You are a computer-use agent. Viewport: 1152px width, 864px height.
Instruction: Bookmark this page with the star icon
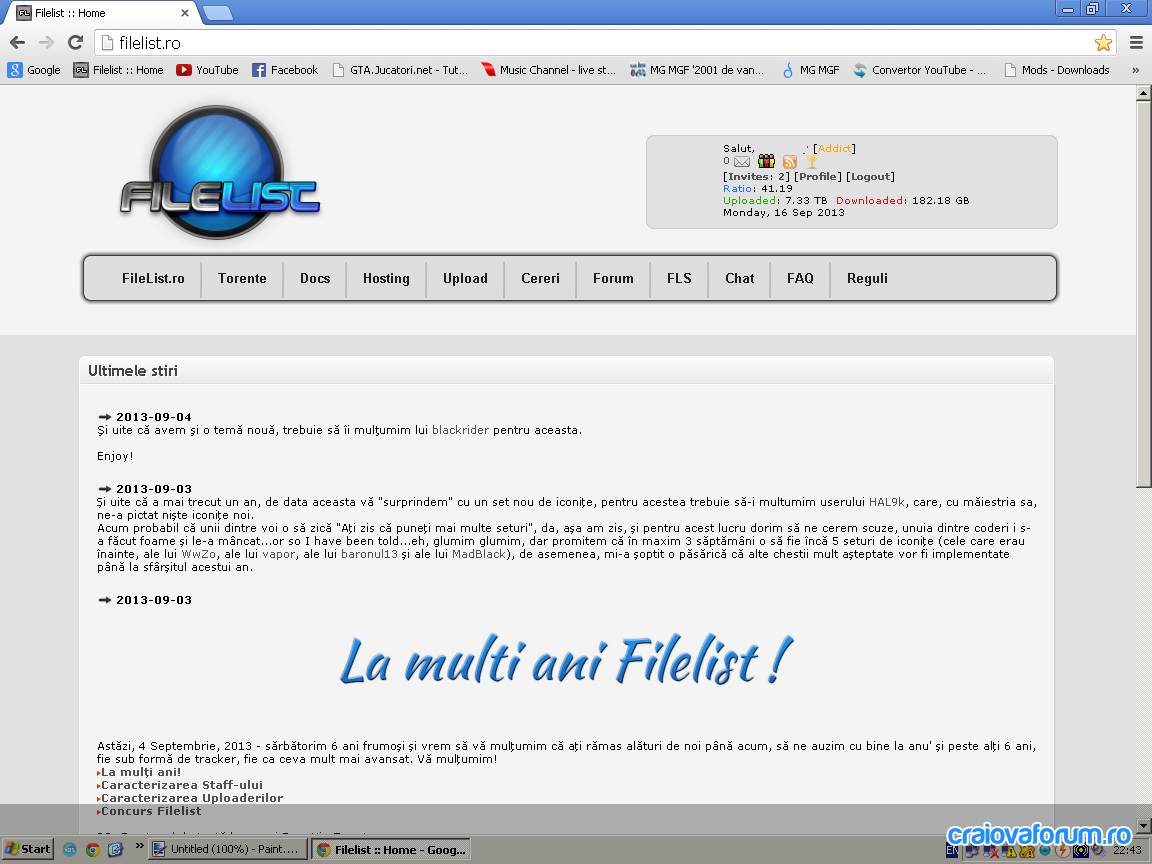click(1103, 43)
